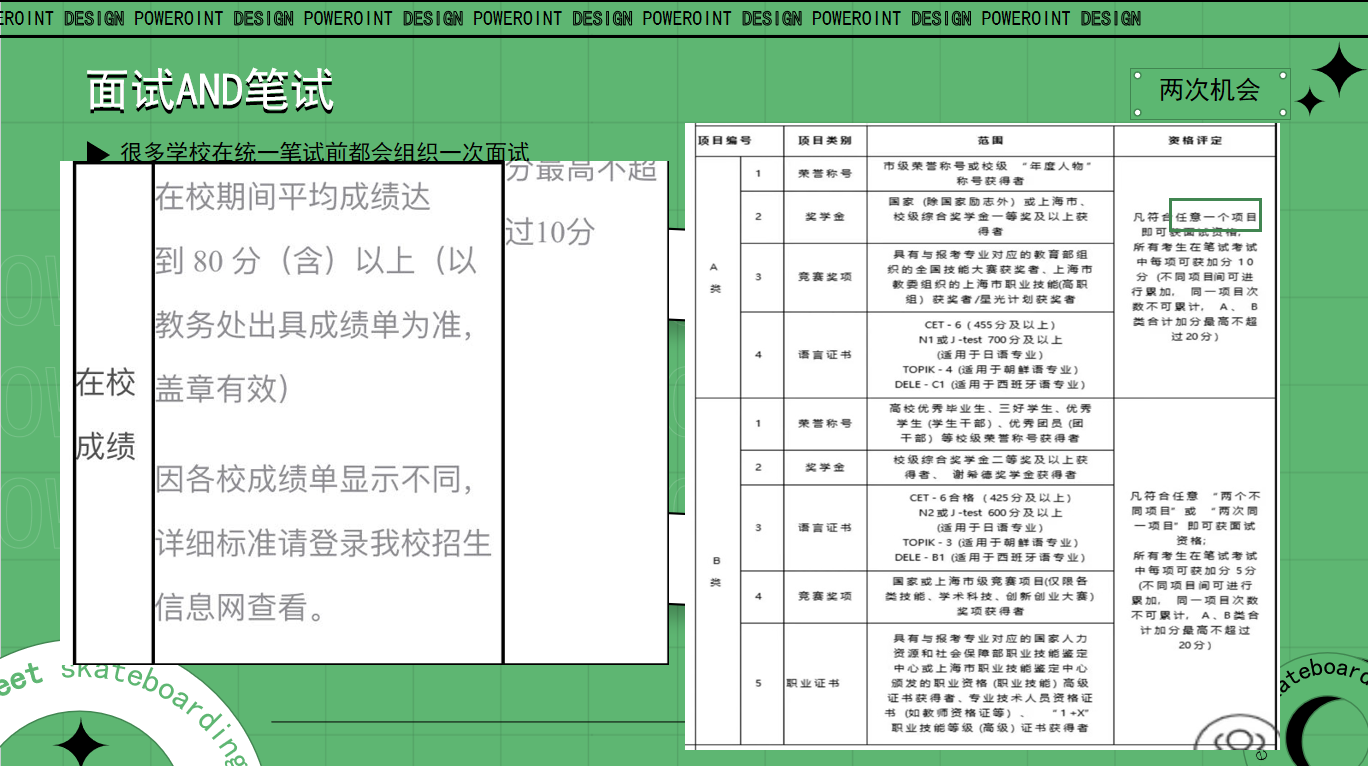
Task: Click the 项目编号 column header
Action: click(725, 141)
